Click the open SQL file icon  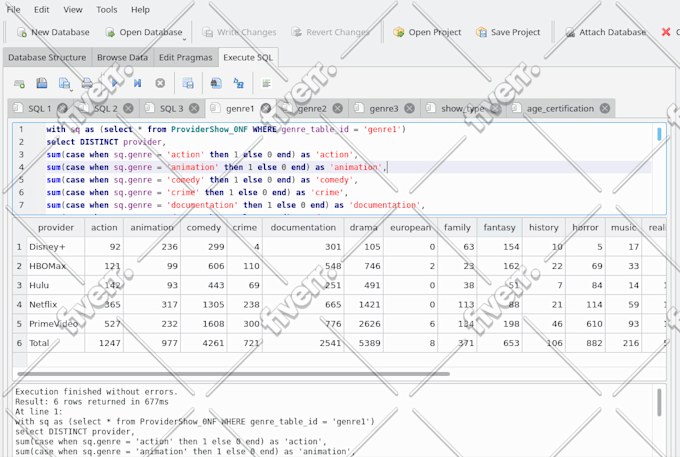(42, 83)
